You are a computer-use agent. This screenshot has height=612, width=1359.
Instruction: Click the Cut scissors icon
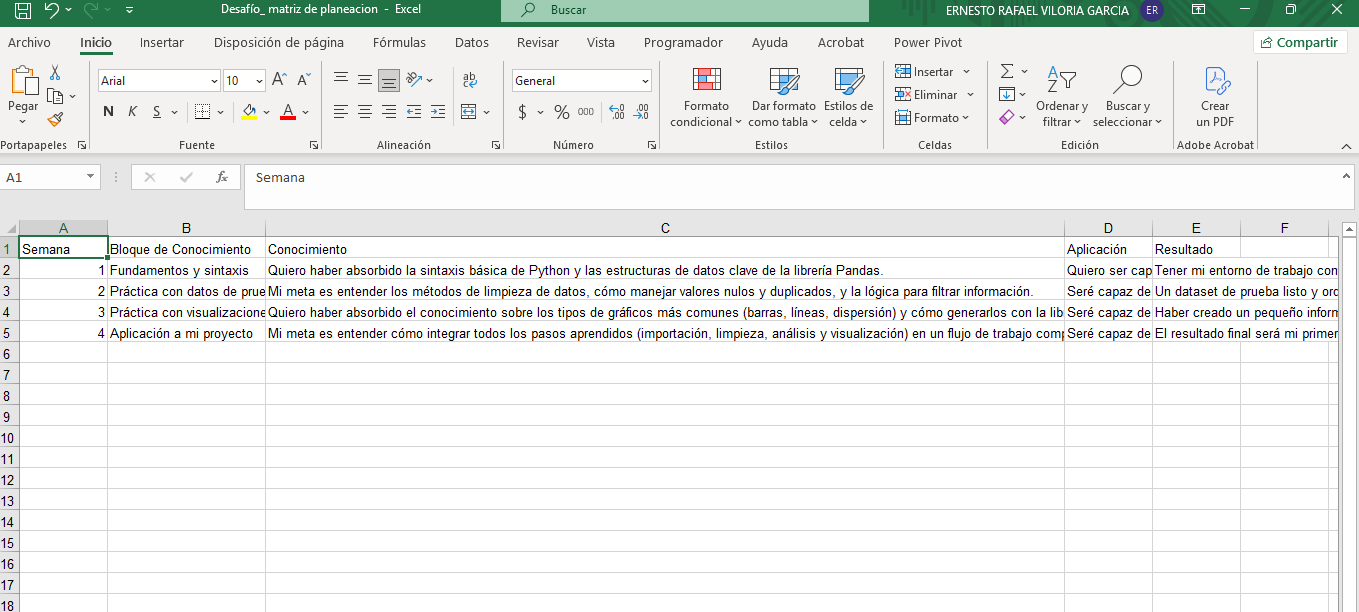(x=55, y=73)
